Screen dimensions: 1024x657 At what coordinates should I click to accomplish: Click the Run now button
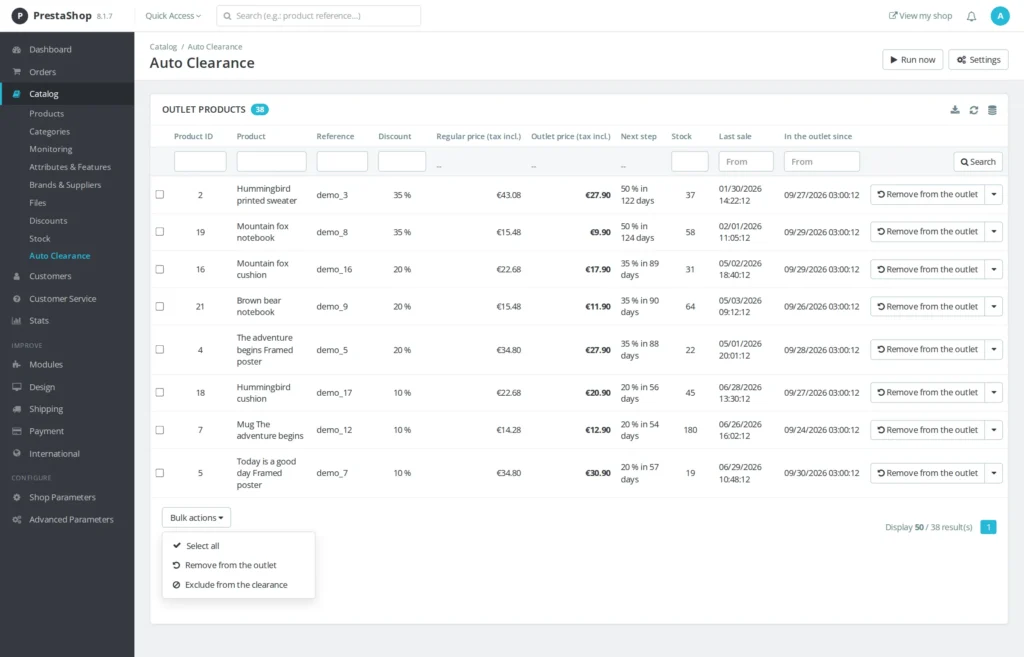[912, 59]
